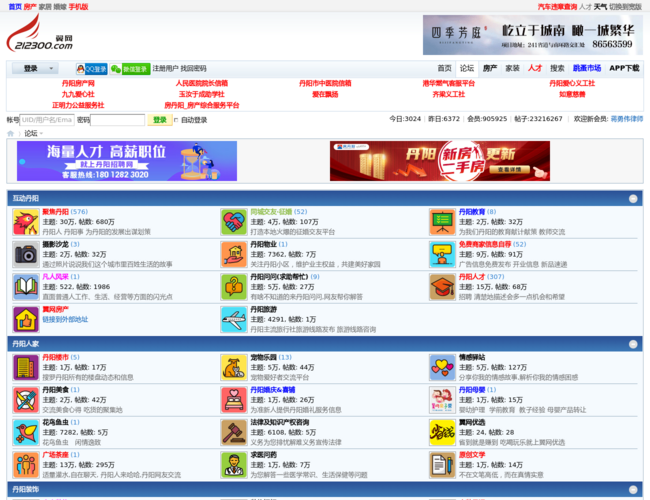Image resolution: width=650 pixels, height=500 pixels.
Task: Click the 法律及知识产权咨询 gavel icon
Action: 234,432
